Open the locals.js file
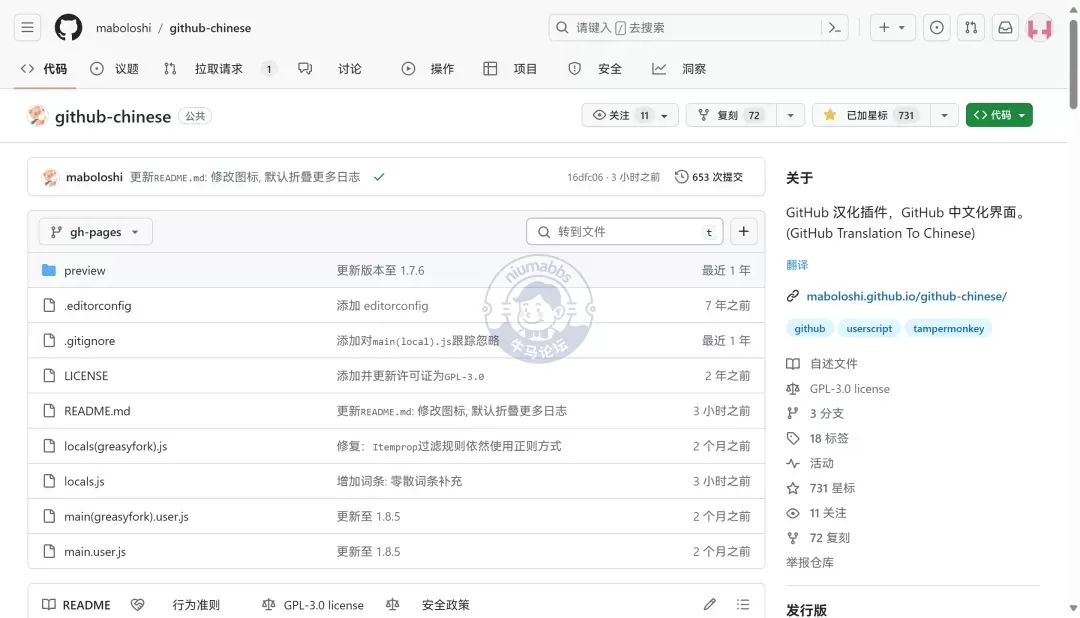 pos(84,481)
